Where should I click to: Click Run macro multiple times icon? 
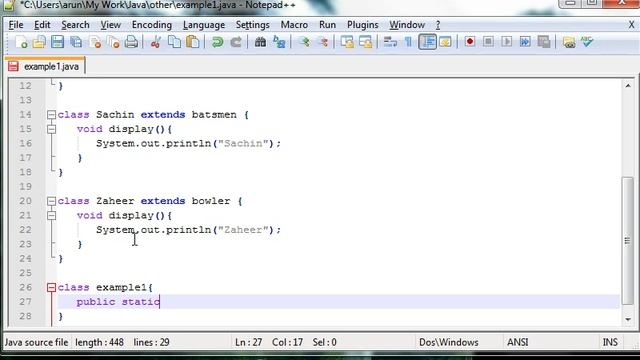tap(525, 42)
